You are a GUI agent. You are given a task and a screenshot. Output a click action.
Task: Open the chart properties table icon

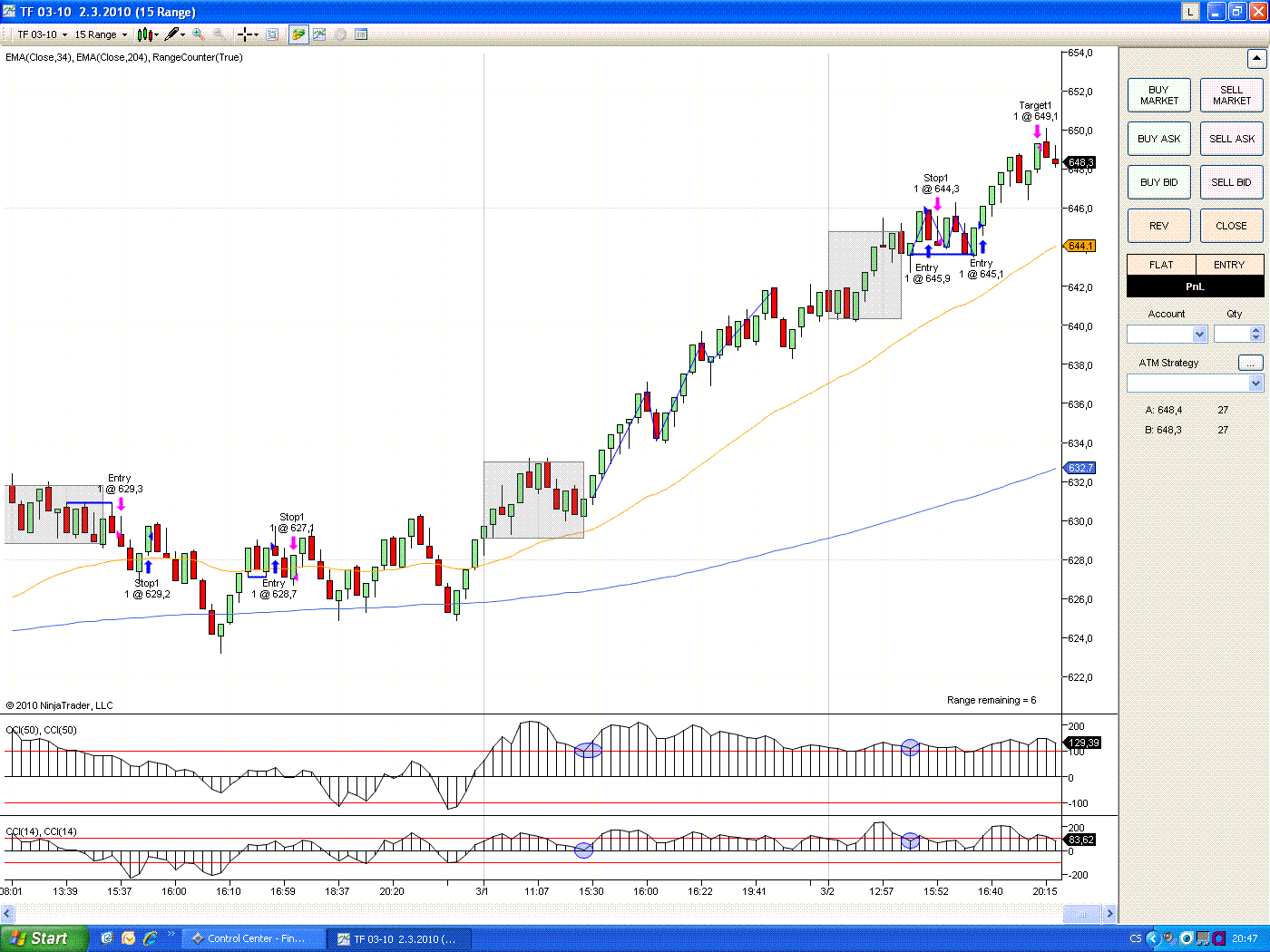[361, 34]
